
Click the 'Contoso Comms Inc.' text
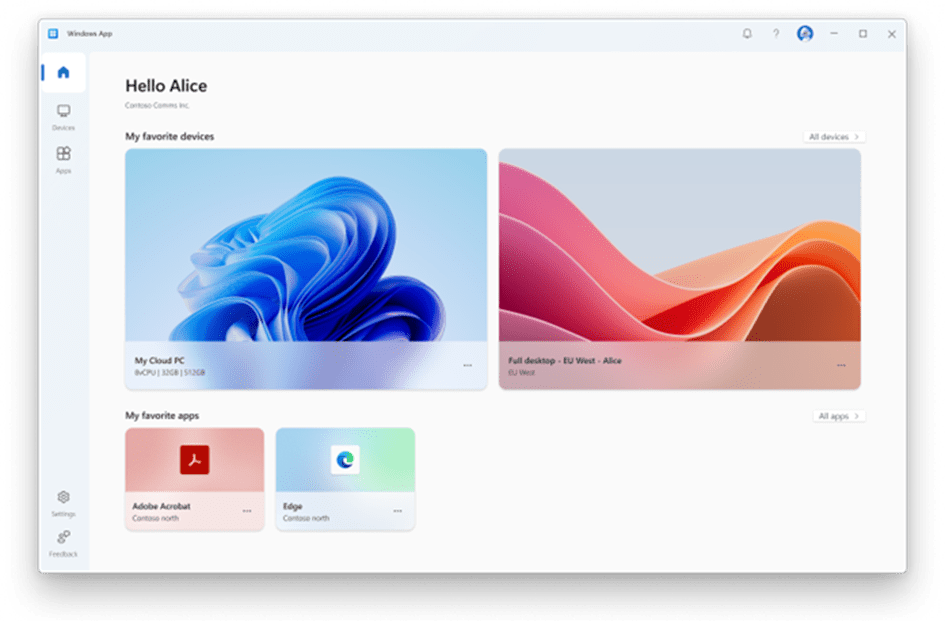pos(157,106)
